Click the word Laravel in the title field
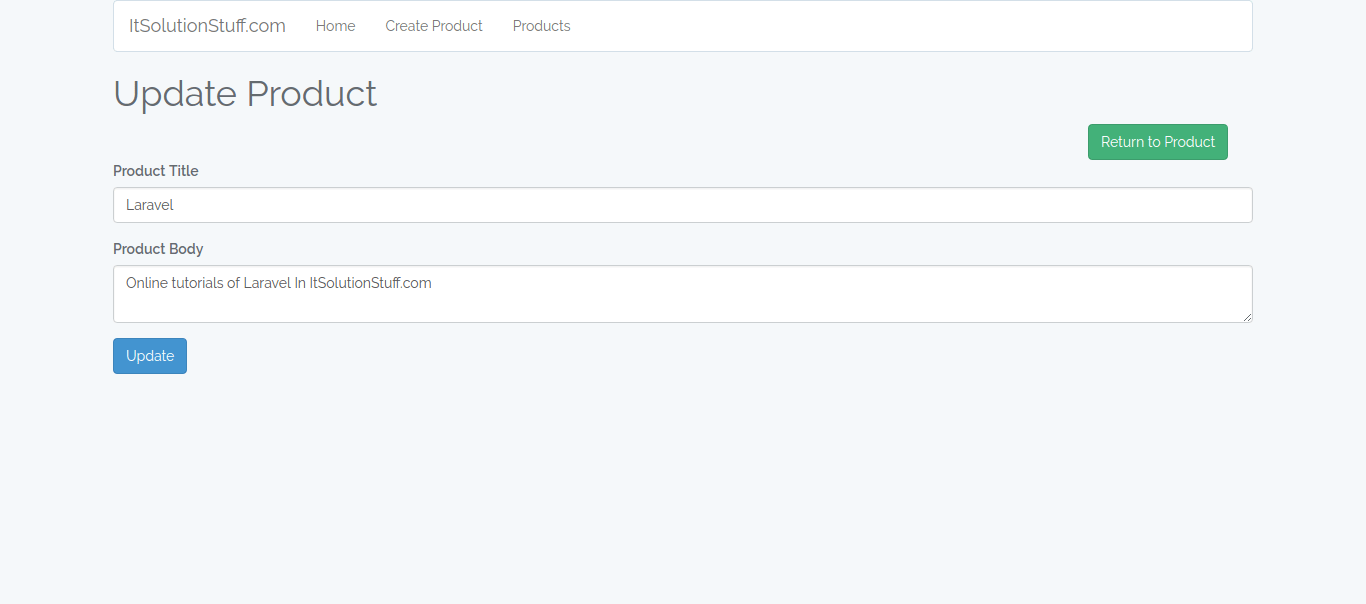This screenshot has width=1366, height=604. 150,205
